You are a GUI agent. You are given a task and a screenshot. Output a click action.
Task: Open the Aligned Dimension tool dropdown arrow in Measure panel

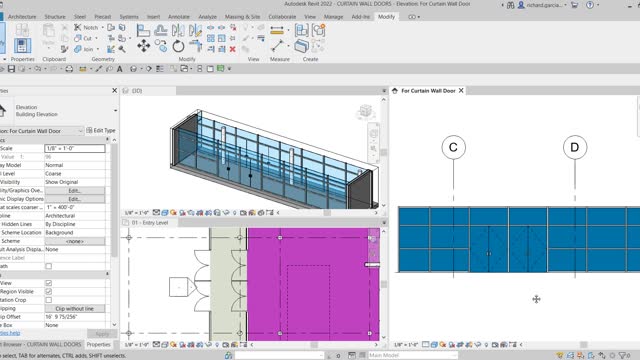pyautogui.click(x=288, y=31)
